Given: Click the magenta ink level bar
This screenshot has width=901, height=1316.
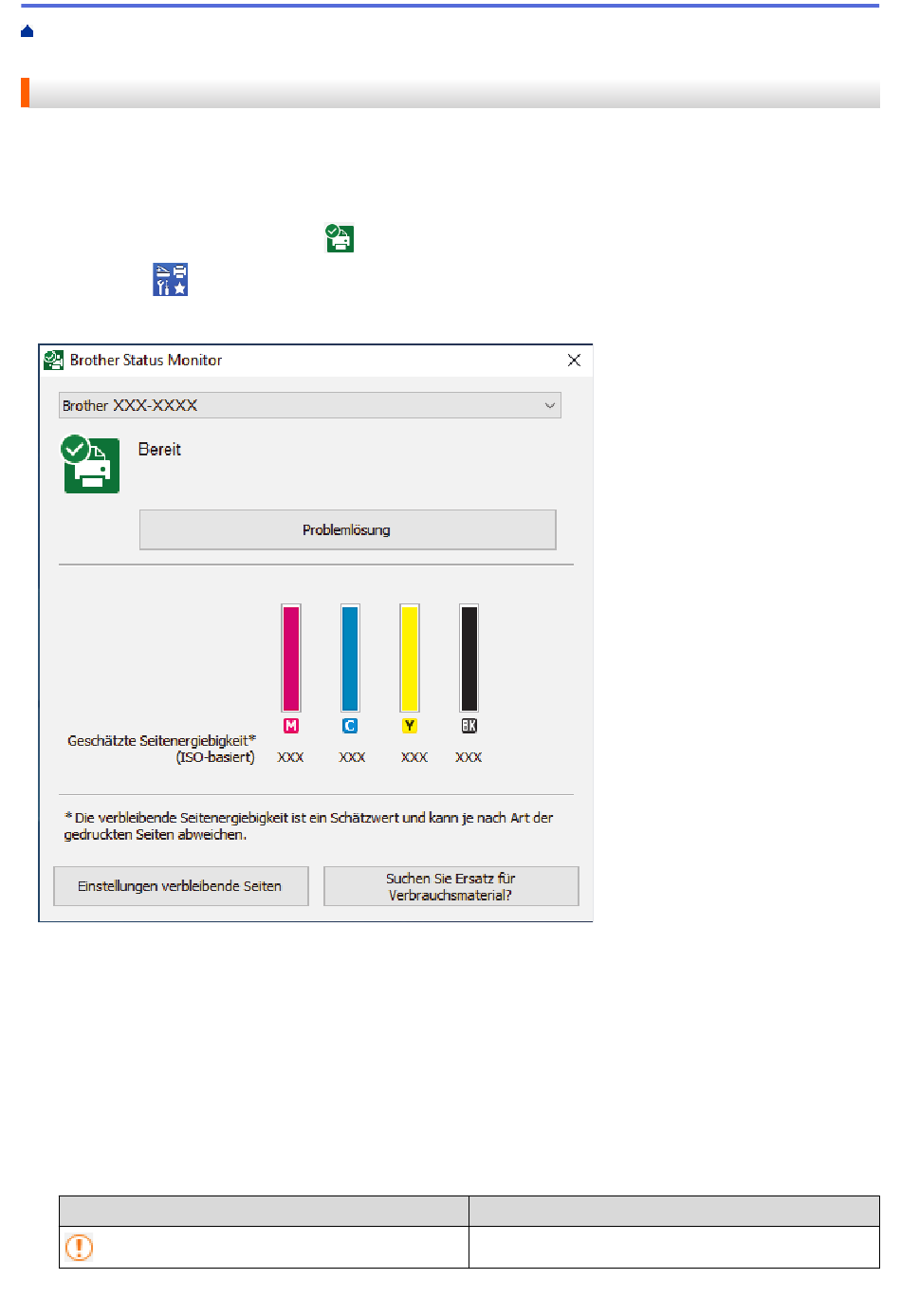Looking at the screenshot, I should [291, 658].
